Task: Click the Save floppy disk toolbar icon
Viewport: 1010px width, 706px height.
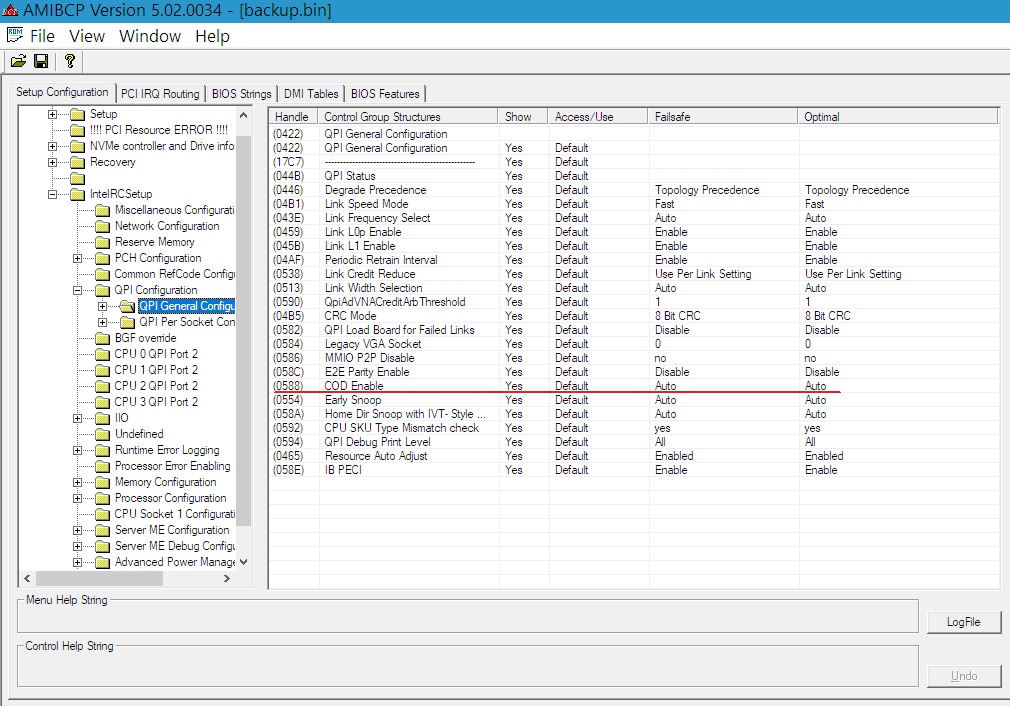Action: coord(41,61)
